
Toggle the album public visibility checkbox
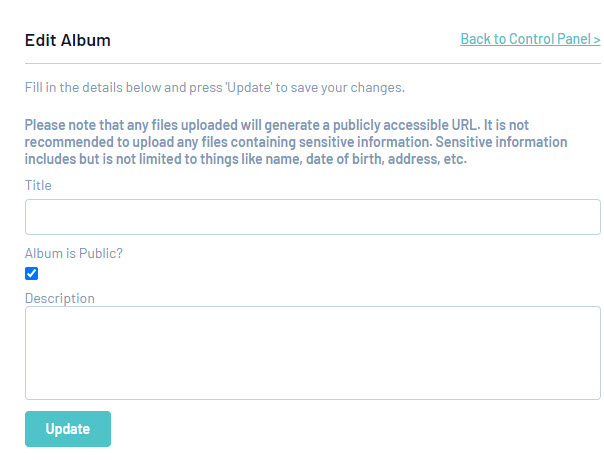[32, 274]
